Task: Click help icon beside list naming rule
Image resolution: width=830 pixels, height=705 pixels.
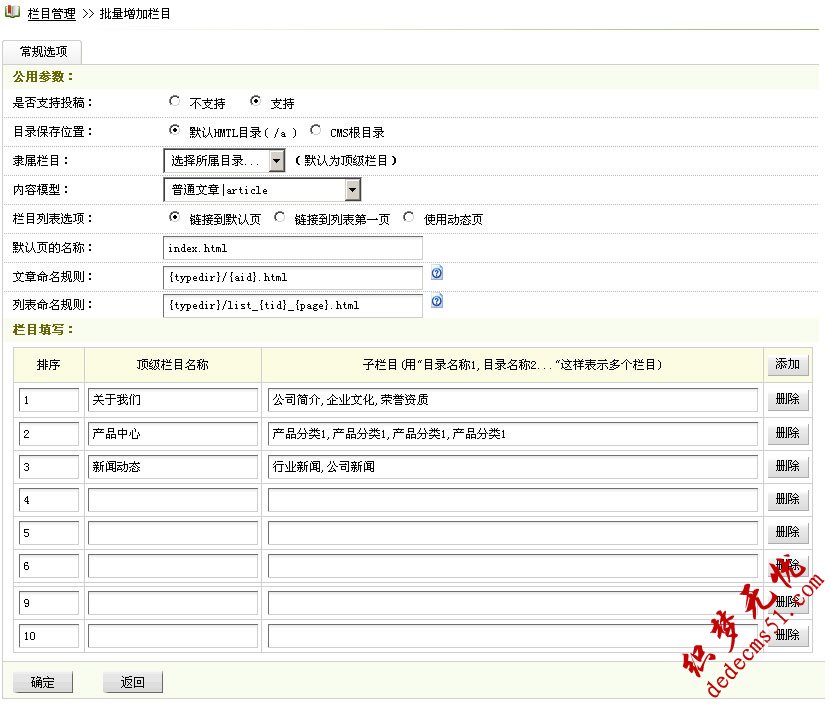Action: (x=437, y=301)
